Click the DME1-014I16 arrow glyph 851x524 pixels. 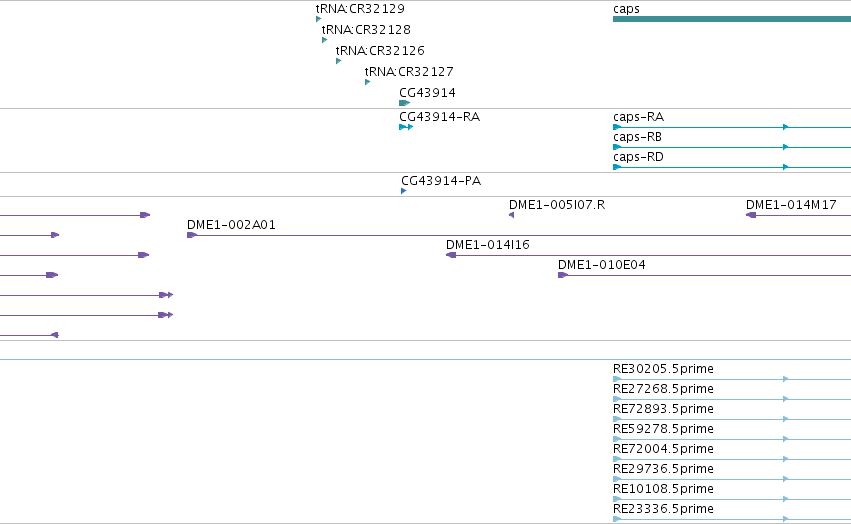tap(450, 255)
